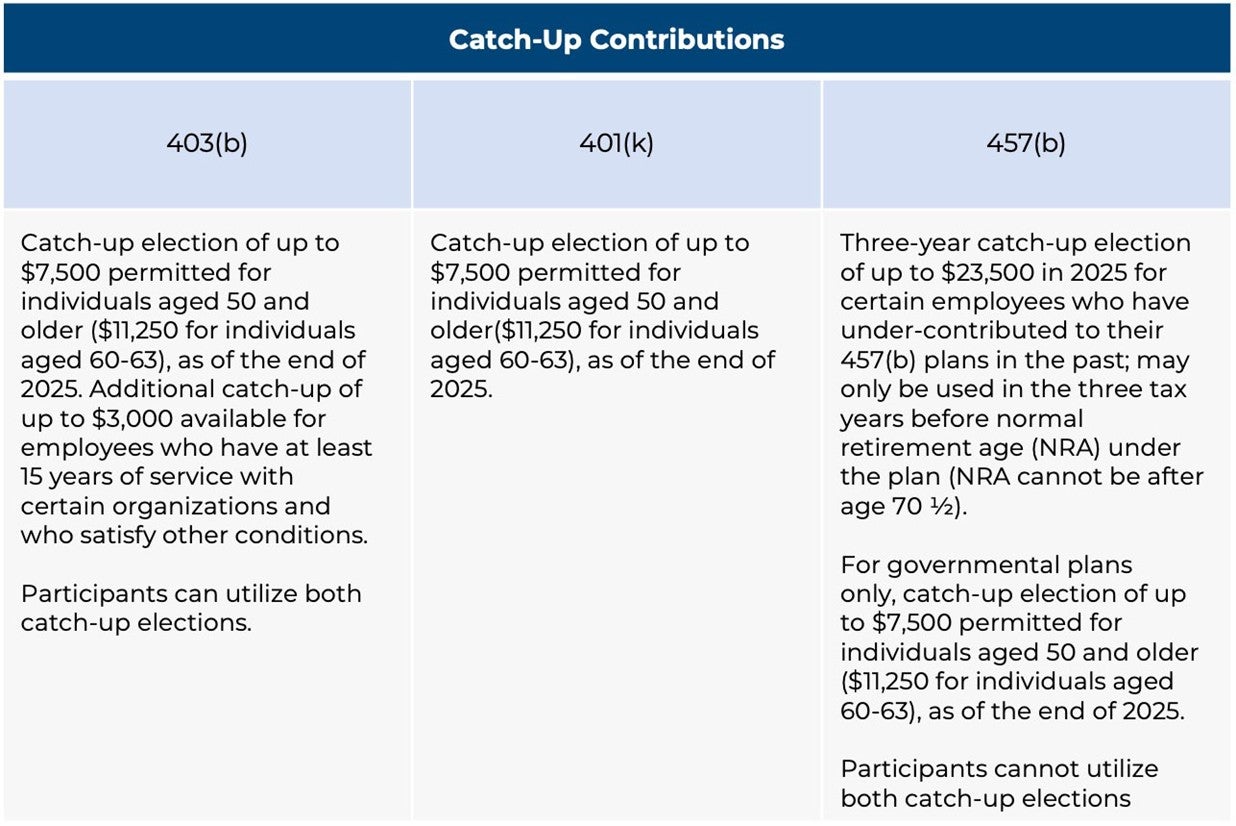Click "Participants can utilize both" sentence
Screen dimensions: 1236x826
[x=191, y=594]
